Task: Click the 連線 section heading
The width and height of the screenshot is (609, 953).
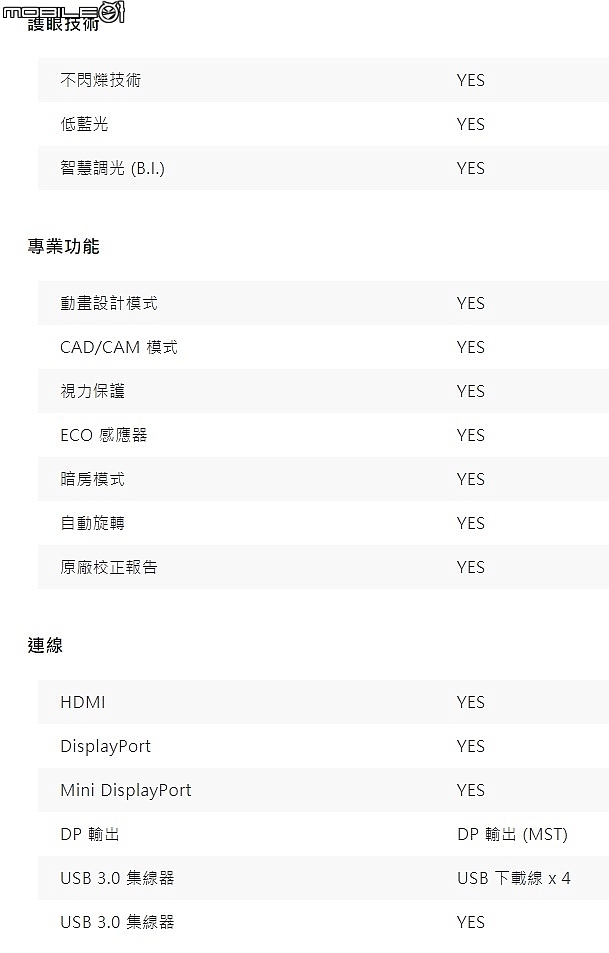Action: [45, 645]
